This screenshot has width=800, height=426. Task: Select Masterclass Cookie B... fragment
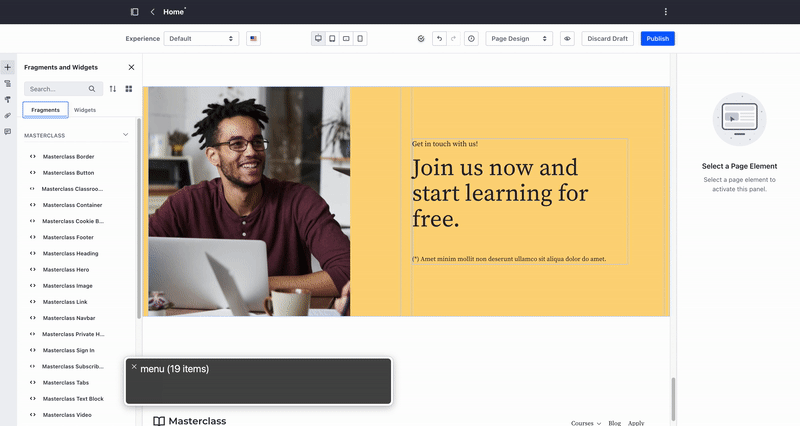click(x=73, y=221)
